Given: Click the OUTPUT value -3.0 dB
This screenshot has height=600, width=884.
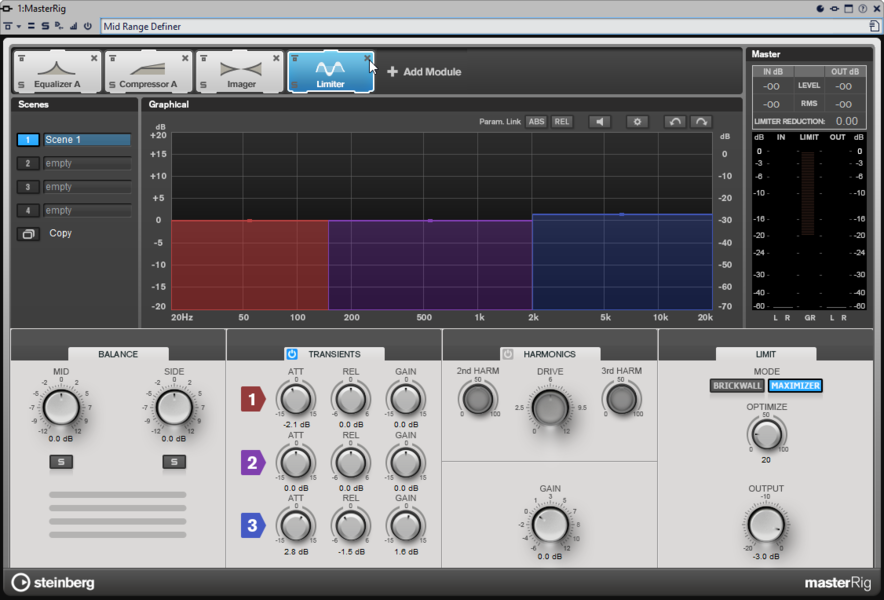Looking at the screenshot, I should coord(766,557).
